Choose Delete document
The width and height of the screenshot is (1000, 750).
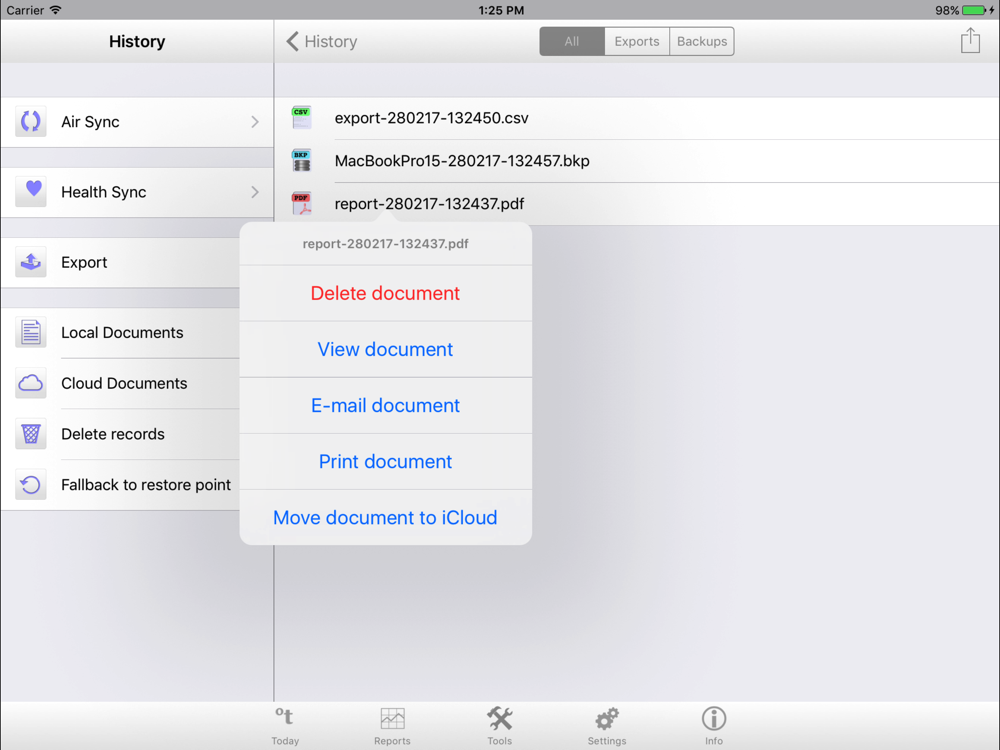click(x=385, y=293)
